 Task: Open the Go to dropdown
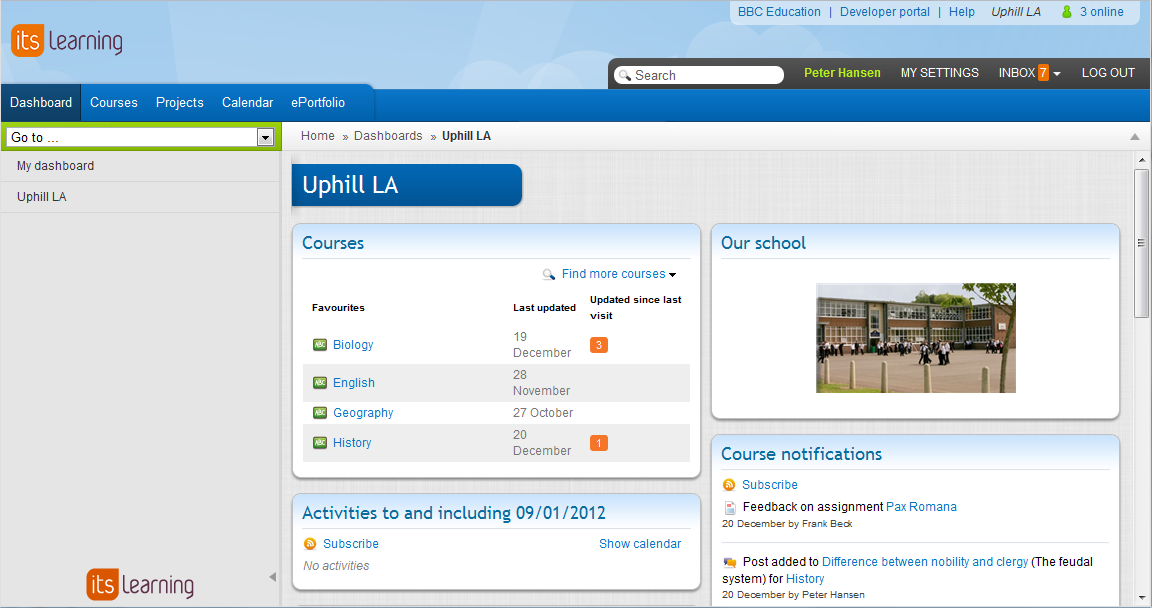265,137
